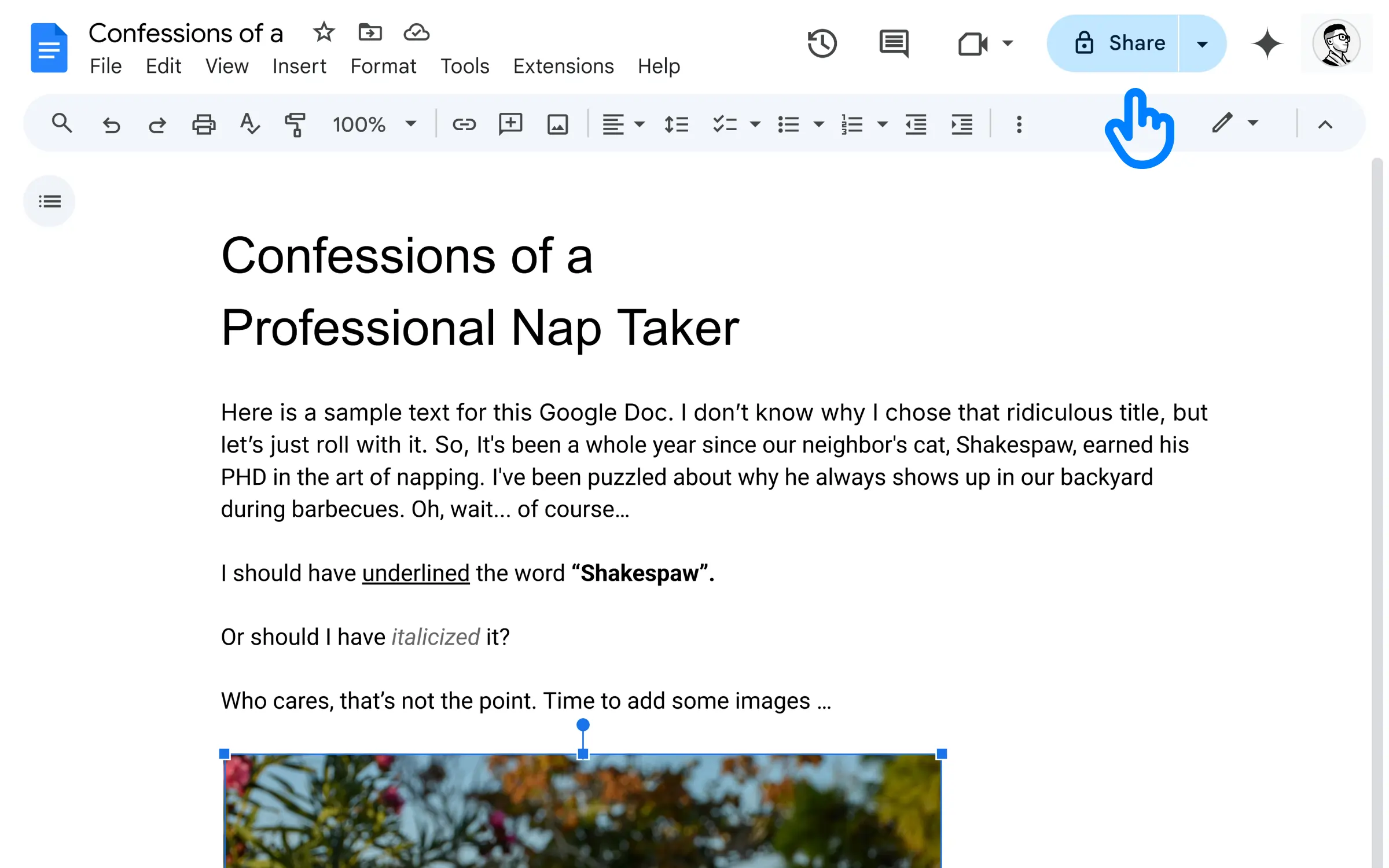This screenshot has width=1389, height=868.
Task: Check the cloud save status icon
Action: click(416, 32)
